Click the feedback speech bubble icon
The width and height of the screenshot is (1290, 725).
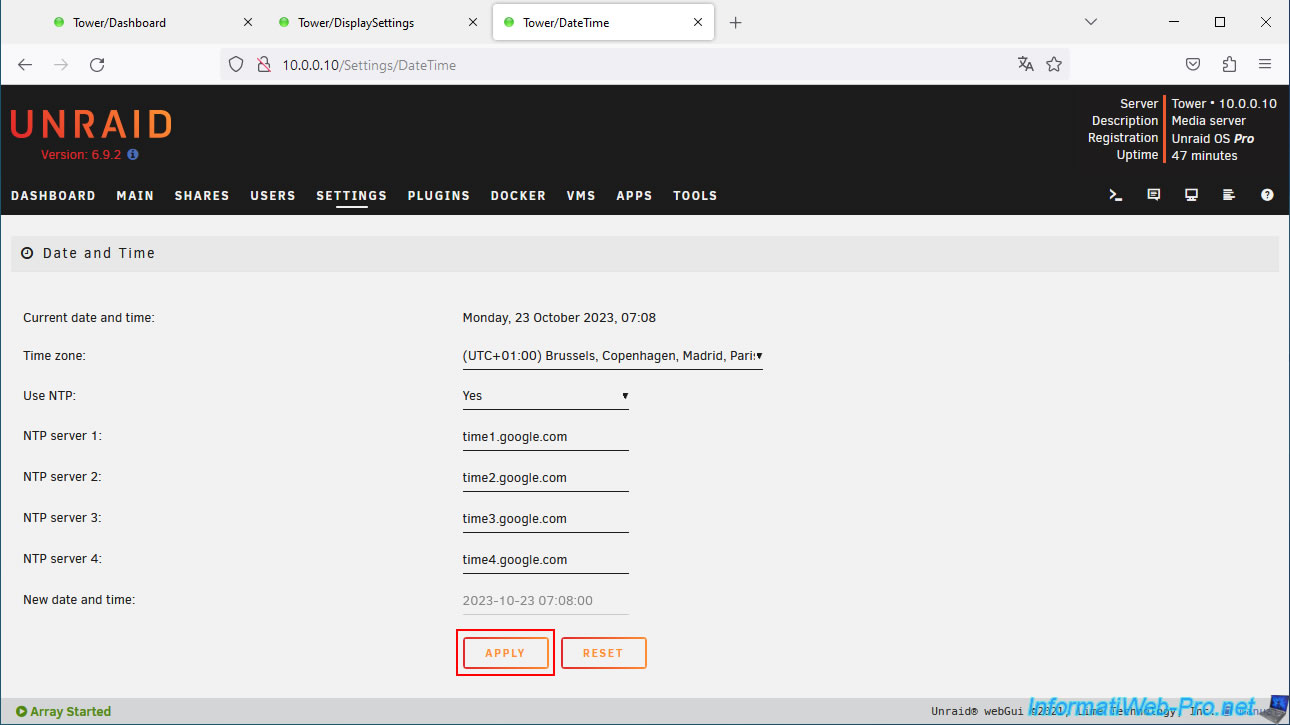tap(1154, 196)
